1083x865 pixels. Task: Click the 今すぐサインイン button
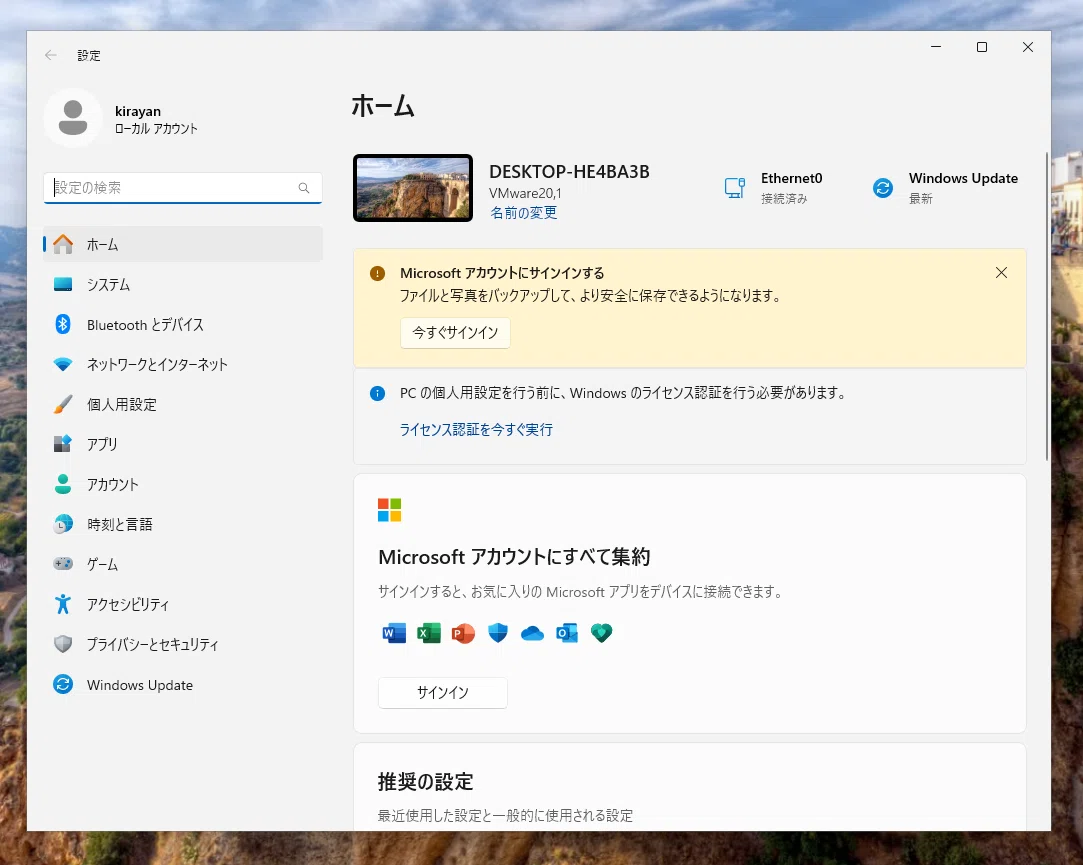pyautogui.click(x=455, y=332)
